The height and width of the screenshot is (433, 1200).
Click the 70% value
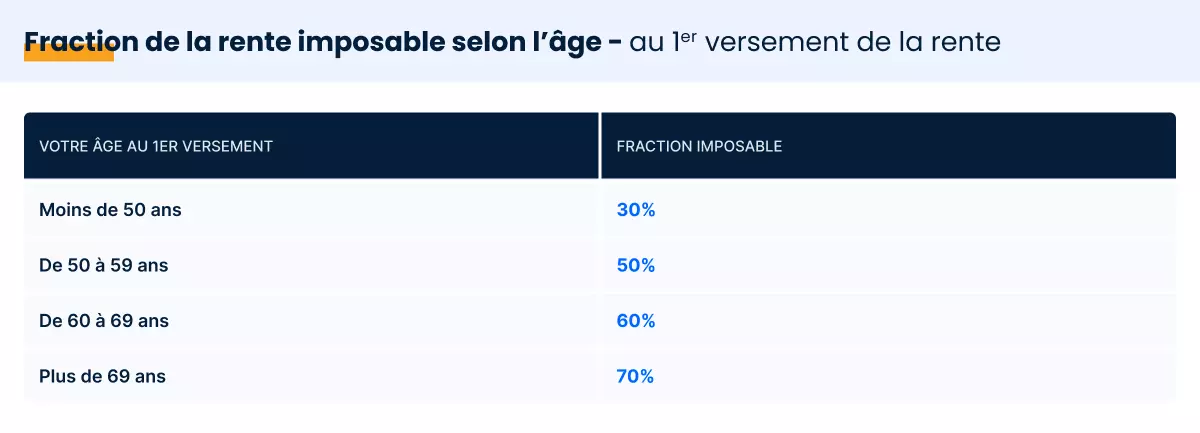pos(635,376)
